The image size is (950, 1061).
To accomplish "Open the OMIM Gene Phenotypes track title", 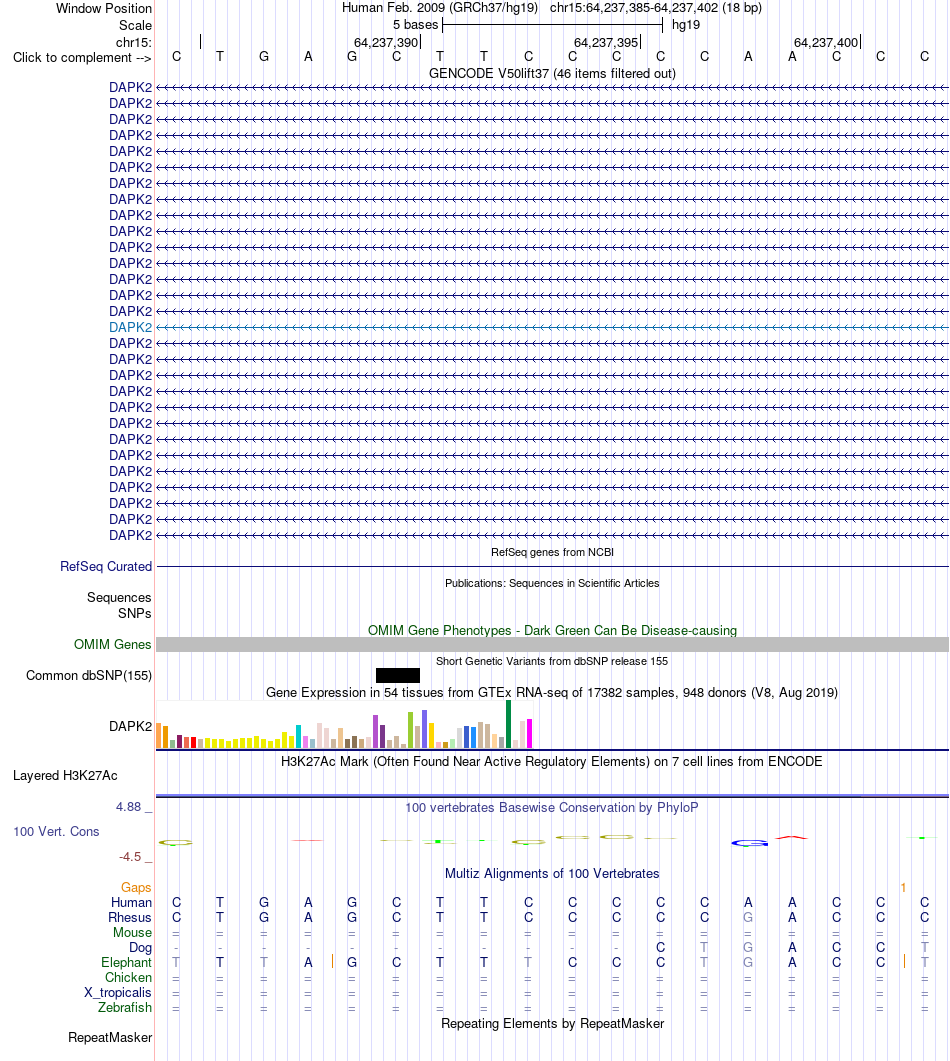I will [552, 630].
